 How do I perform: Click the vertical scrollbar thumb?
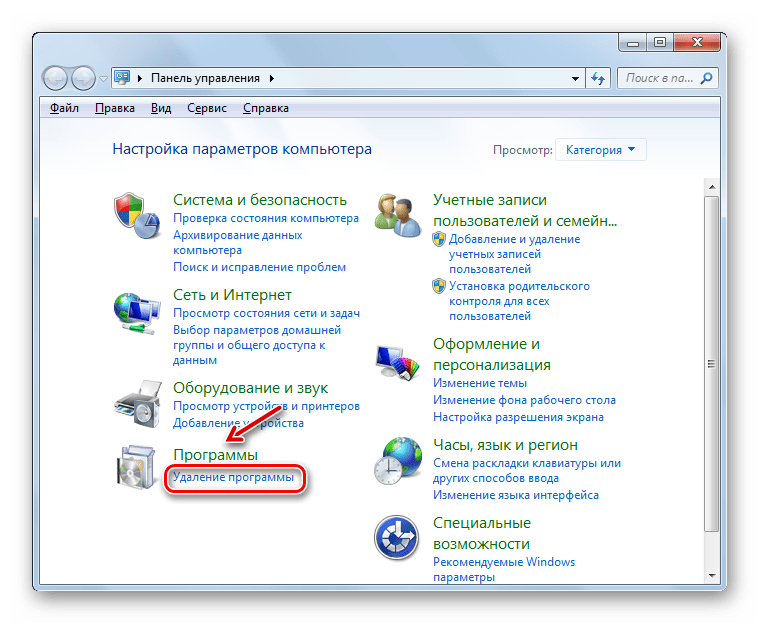click(711, 364)
